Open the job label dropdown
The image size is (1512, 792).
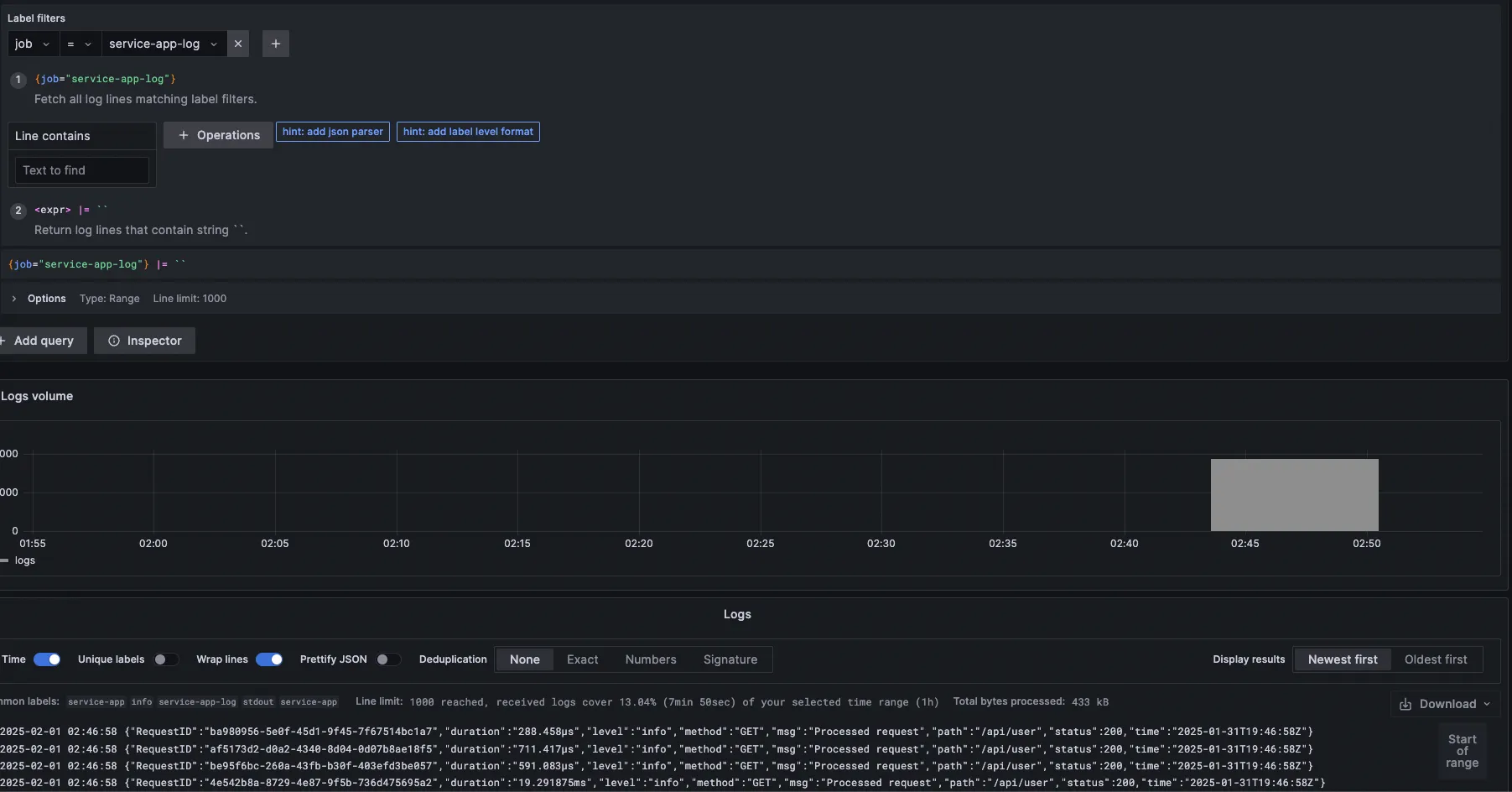(x=33, y=44)
